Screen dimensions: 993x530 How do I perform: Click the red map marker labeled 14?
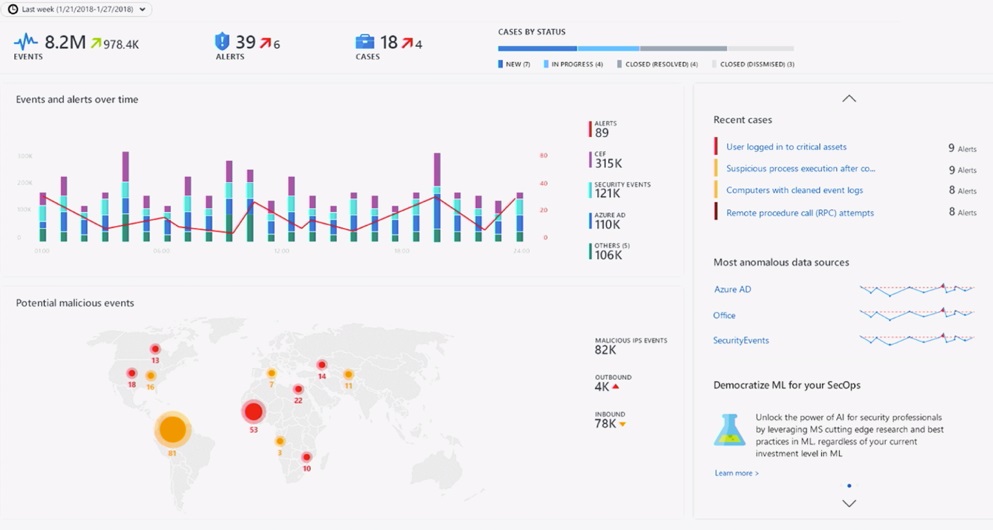click(x=322, y=365)
